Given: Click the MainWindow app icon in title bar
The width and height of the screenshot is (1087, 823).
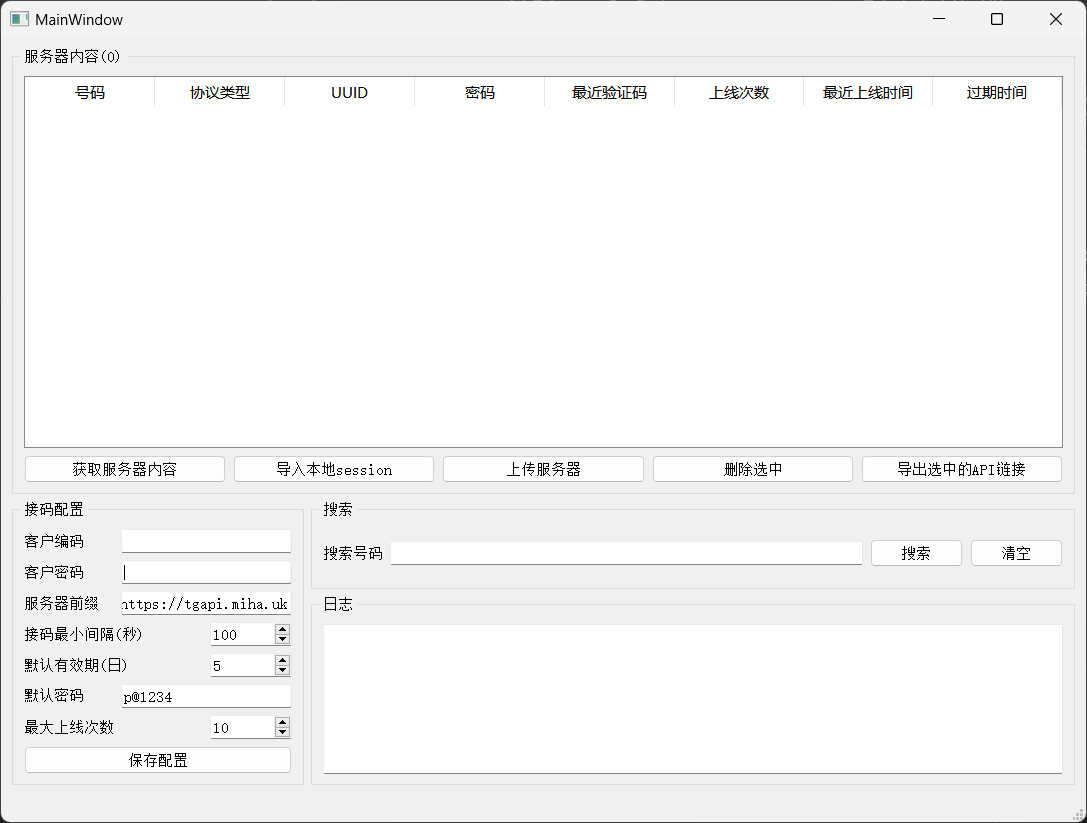Looking at the screenshot, I should tap(19, 19).
